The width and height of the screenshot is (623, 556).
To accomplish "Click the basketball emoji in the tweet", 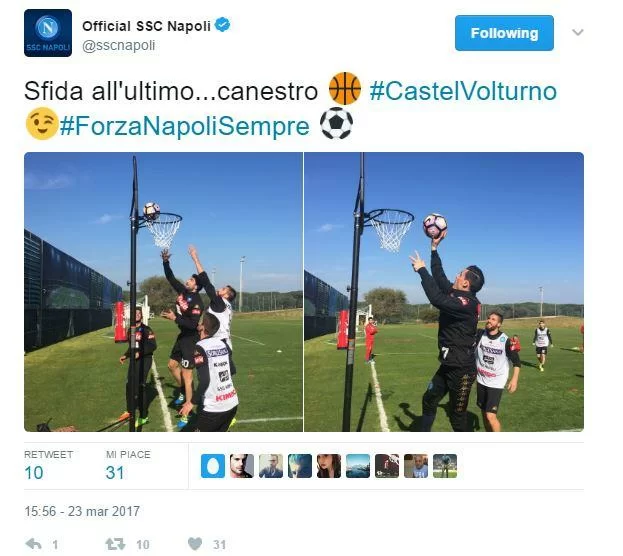I will click(344, 89).
